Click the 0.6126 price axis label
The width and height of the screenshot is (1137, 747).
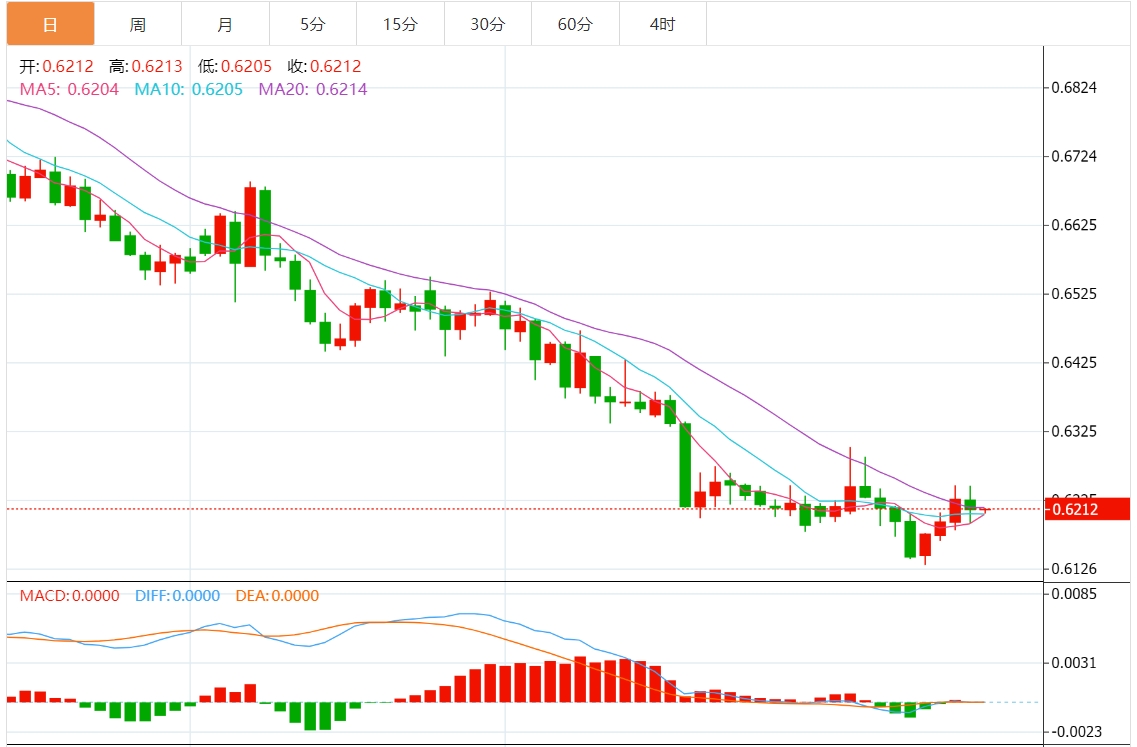(x=1074, y=569)
